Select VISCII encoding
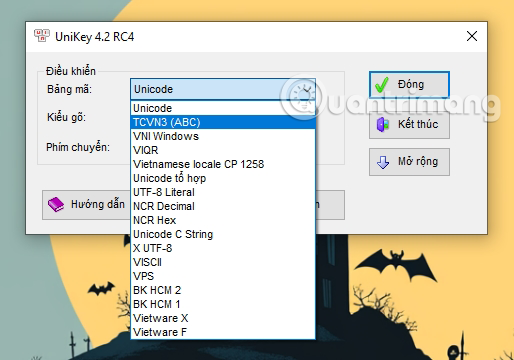Viewport: 514px width, 360px height. (x=223, y=262)
